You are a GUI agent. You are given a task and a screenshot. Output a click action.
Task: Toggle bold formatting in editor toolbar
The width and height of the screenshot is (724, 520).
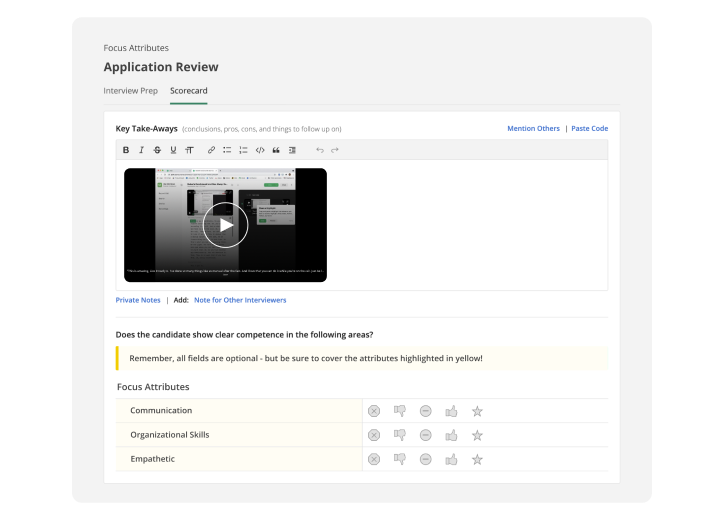126,150
